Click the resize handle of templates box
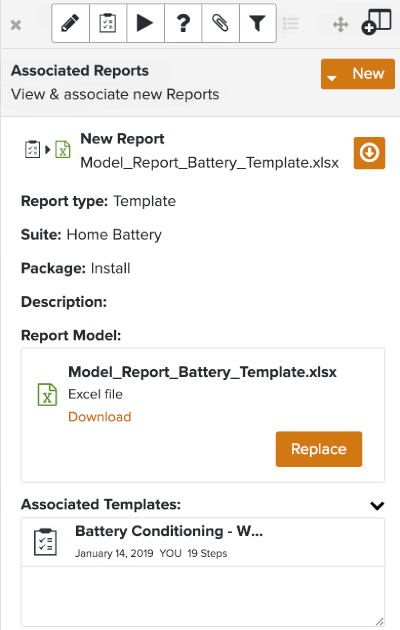 click(379, 621)
